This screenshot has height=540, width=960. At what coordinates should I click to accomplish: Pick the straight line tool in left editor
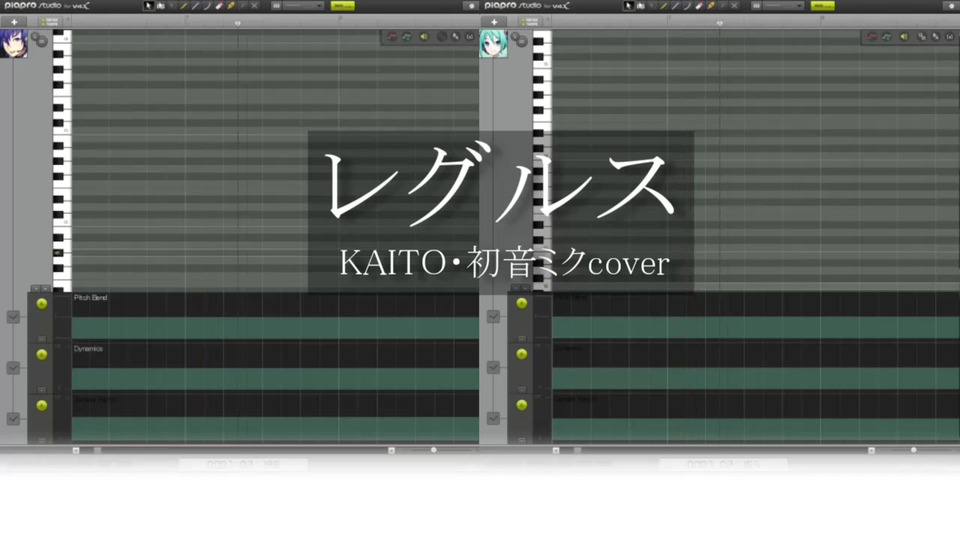tap(195, 6)
